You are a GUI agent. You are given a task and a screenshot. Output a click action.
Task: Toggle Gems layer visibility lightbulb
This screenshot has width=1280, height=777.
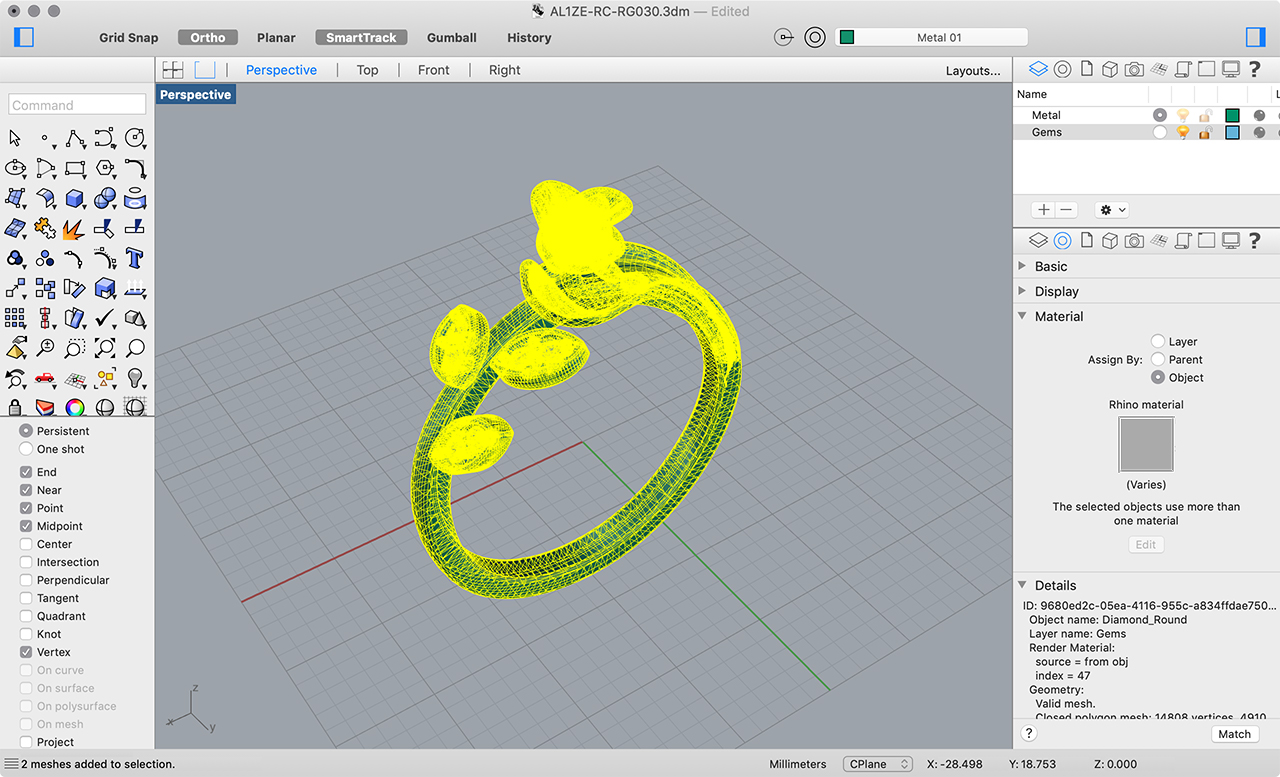coord(1183,132)
